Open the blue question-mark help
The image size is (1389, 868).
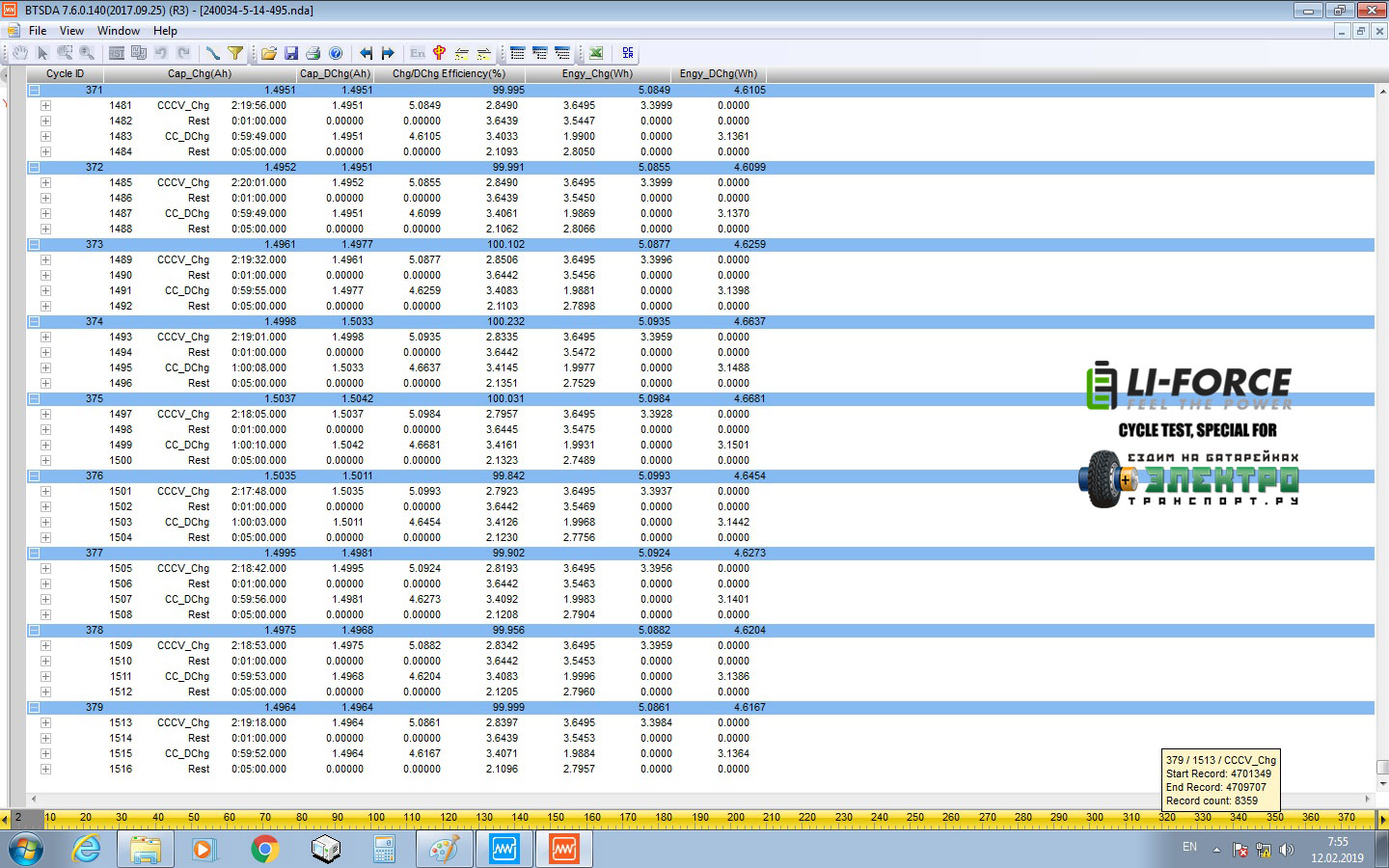tap(336, 53)
